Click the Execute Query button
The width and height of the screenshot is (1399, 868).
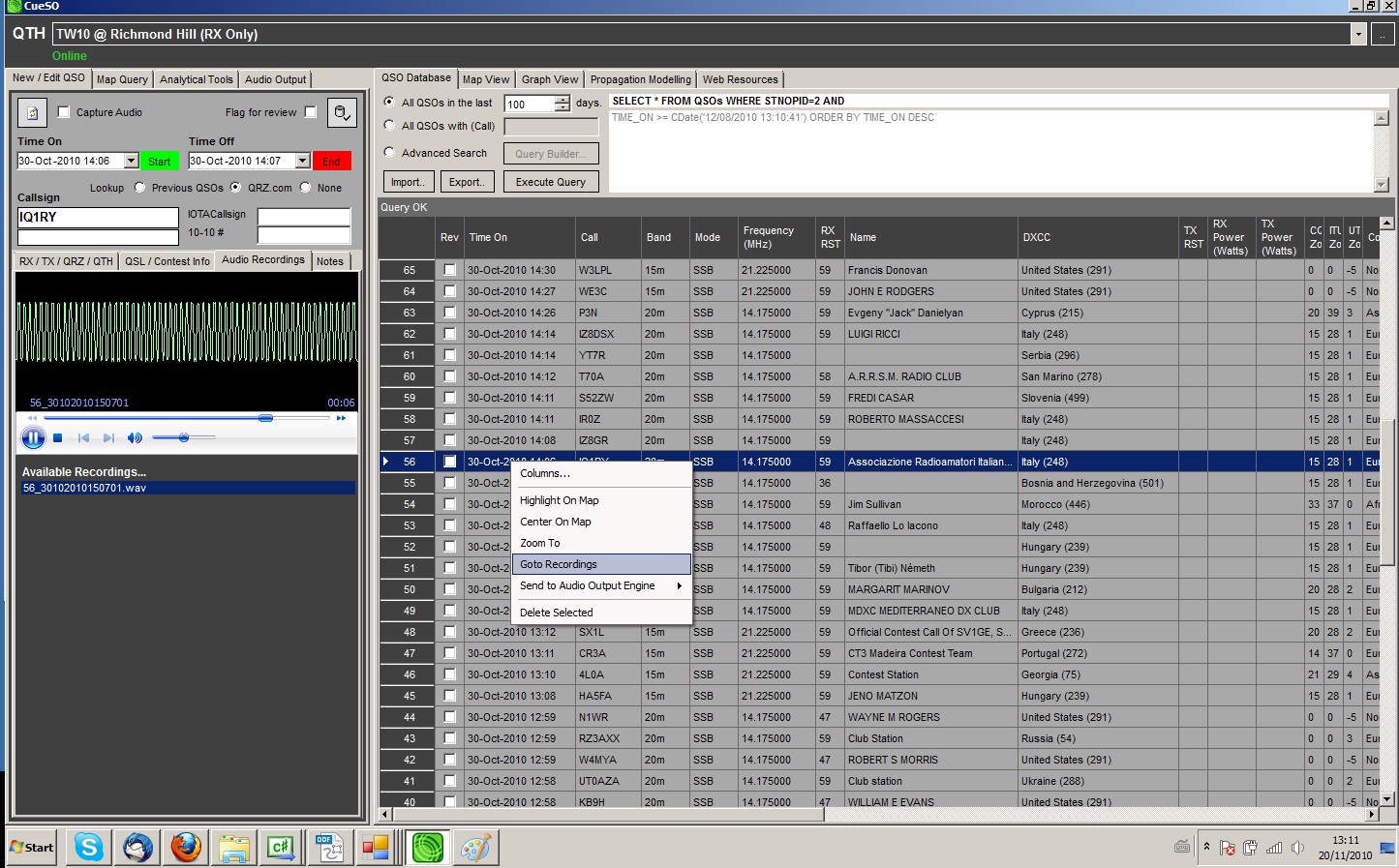click(550, 181)
